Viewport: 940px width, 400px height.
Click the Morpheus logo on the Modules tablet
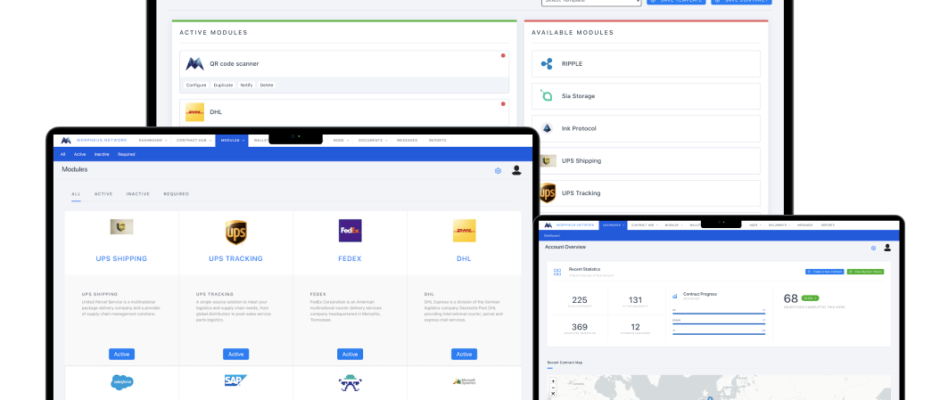66,140
